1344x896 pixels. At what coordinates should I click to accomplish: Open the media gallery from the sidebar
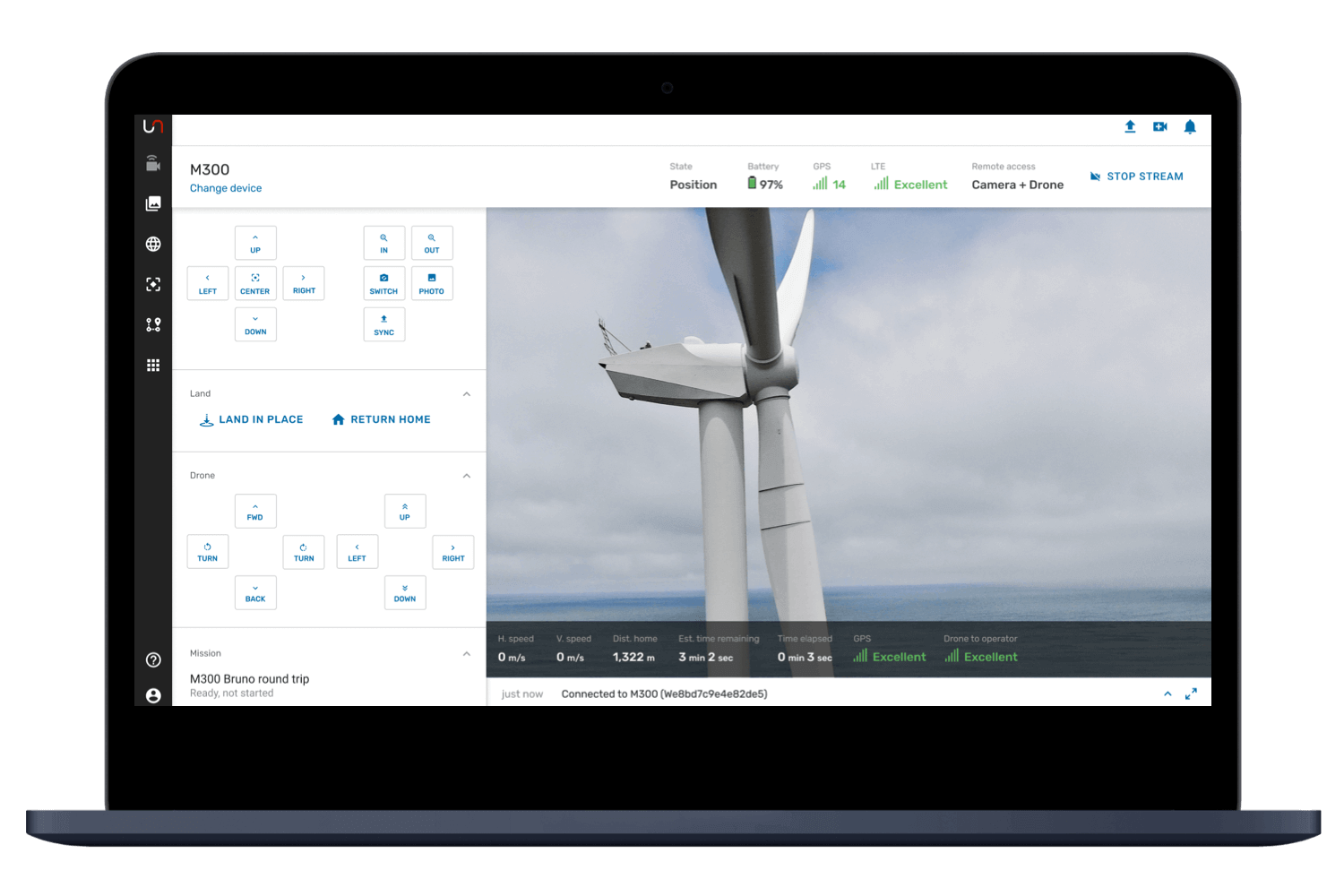(152, 203)
